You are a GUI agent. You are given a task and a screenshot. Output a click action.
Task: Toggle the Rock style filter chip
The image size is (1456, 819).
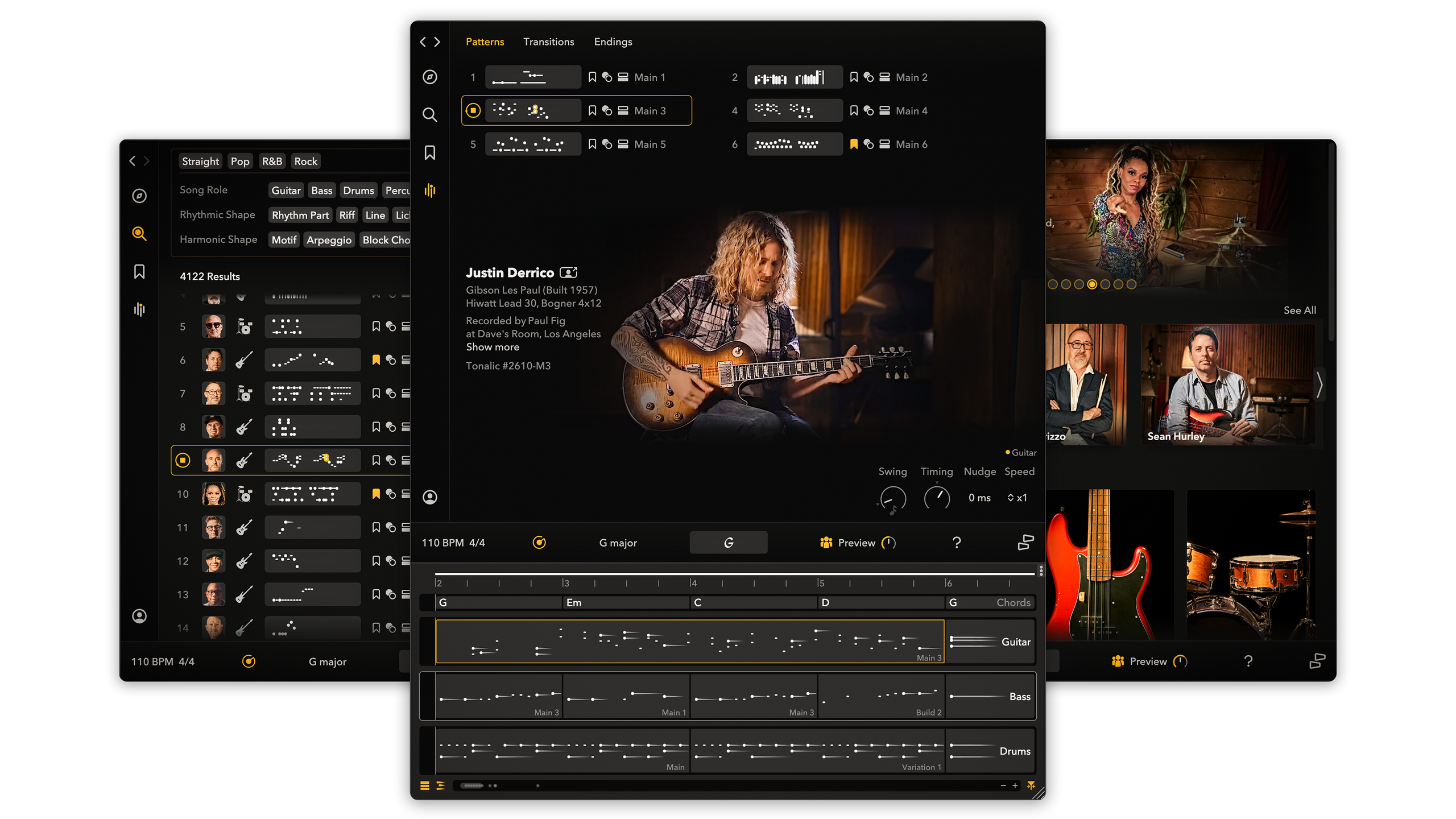pos(305,161)
